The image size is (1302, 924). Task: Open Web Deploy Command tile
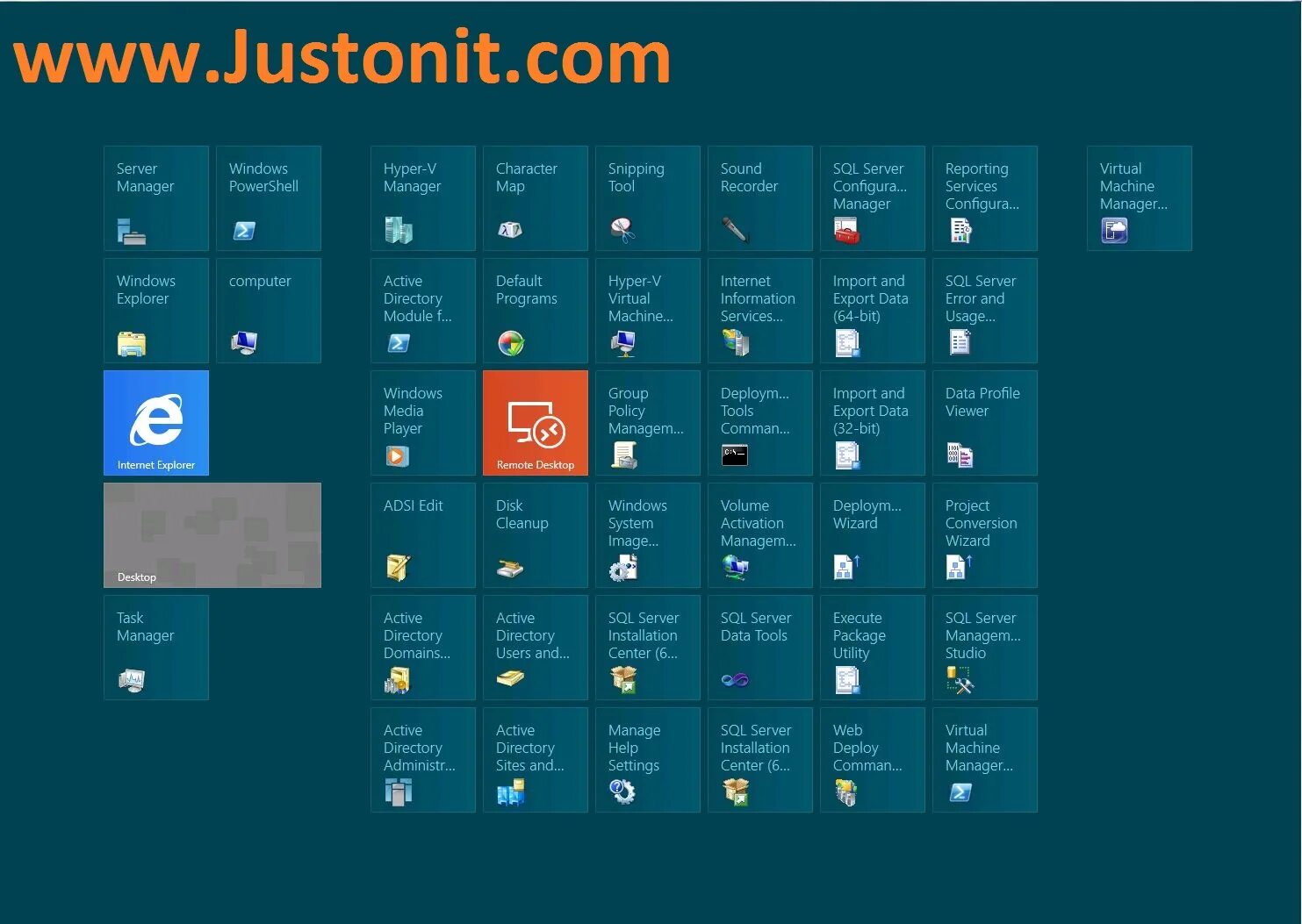click(873, 760)
